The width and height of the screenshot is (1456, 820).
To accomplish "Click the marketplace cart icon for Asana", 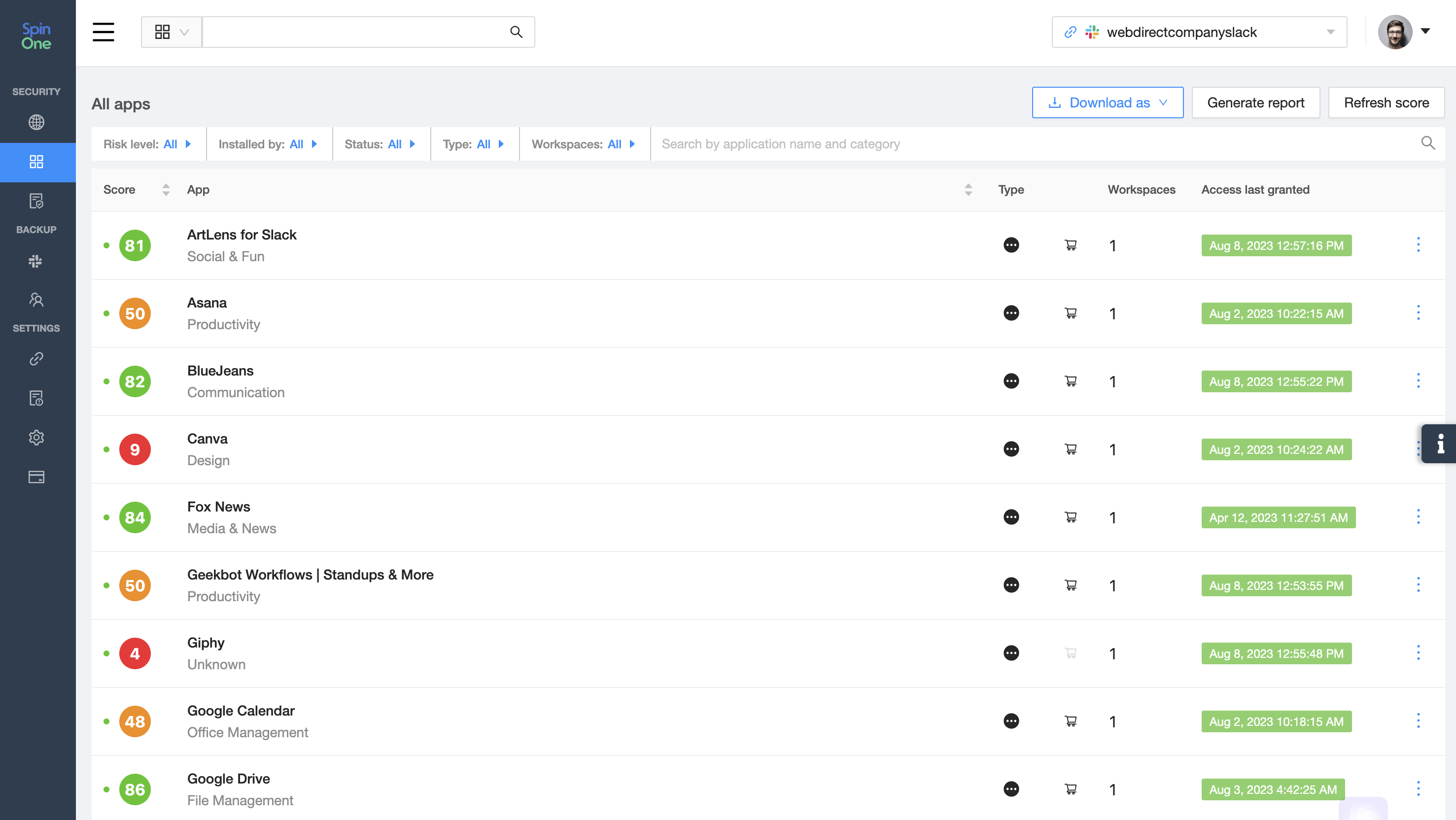I will tap(1071, 313).
